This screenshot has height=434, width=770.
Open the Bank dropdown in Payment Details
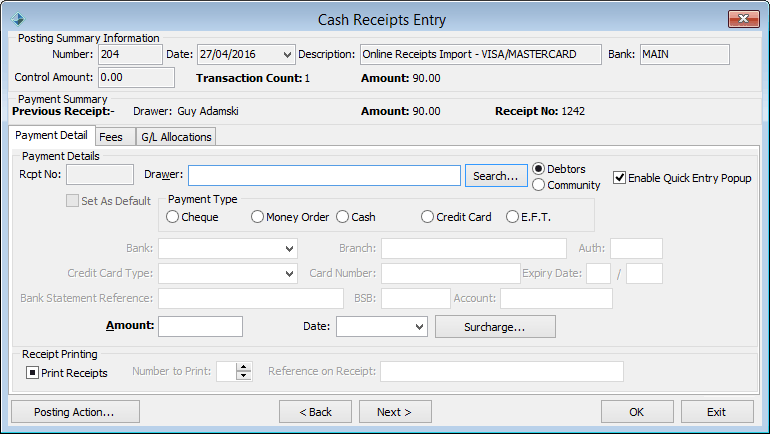point(289,248)
